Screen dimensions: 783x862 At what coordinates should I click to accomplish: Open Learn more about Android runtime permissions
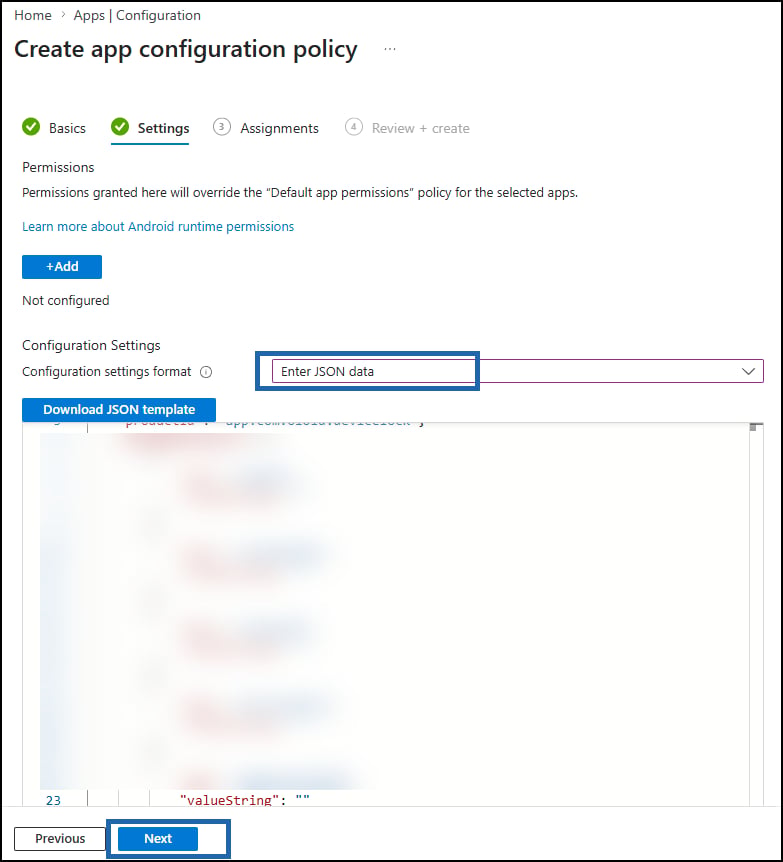coord(158,226)
